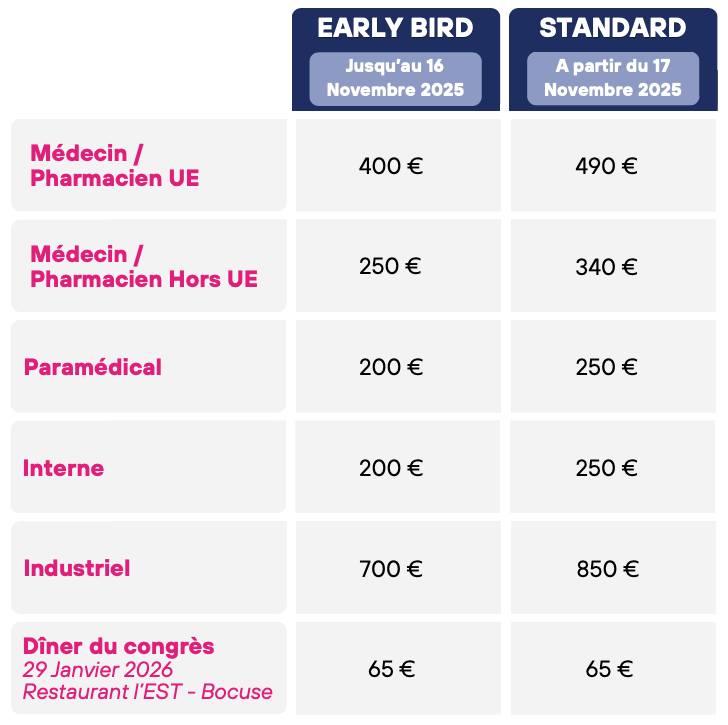Click the Médecin / Pharmacien Hors UE label
The height and width of the screenshot is (725, 728).
pos(143,266)
